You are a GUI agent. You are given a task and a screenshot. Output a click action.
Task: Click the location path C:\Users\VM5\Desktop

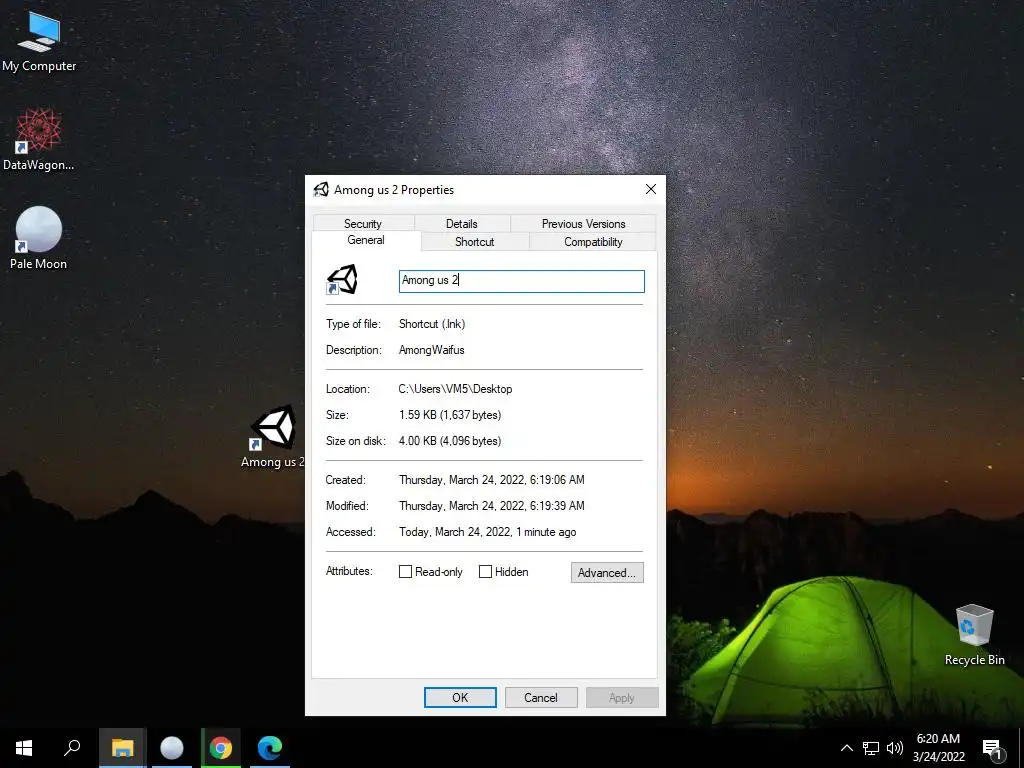pos(455,389)
